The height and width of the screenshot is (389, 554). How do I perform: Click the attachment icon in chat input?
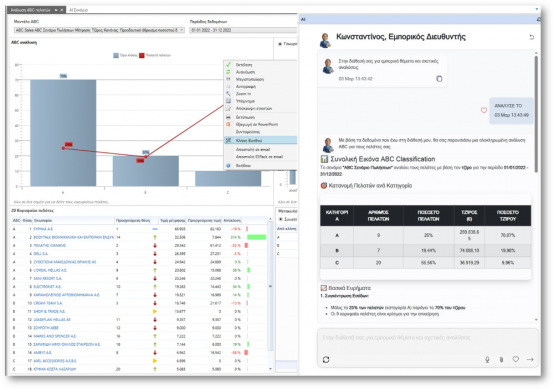501,359
